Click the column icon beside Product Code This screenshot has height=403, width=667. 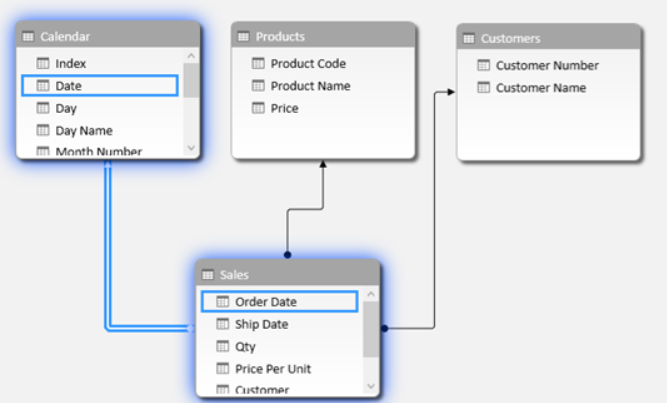coord(258,64)
